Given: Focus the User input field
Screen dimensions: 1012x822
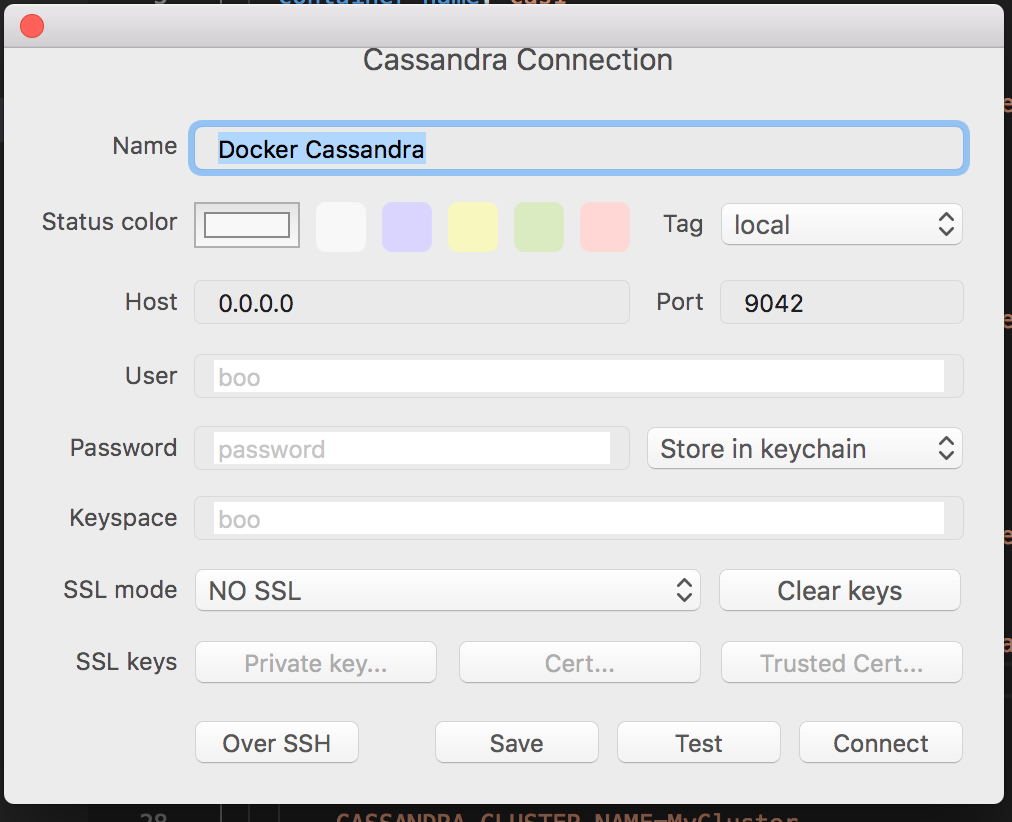Looking at the screenshot, I should [578, 376].
